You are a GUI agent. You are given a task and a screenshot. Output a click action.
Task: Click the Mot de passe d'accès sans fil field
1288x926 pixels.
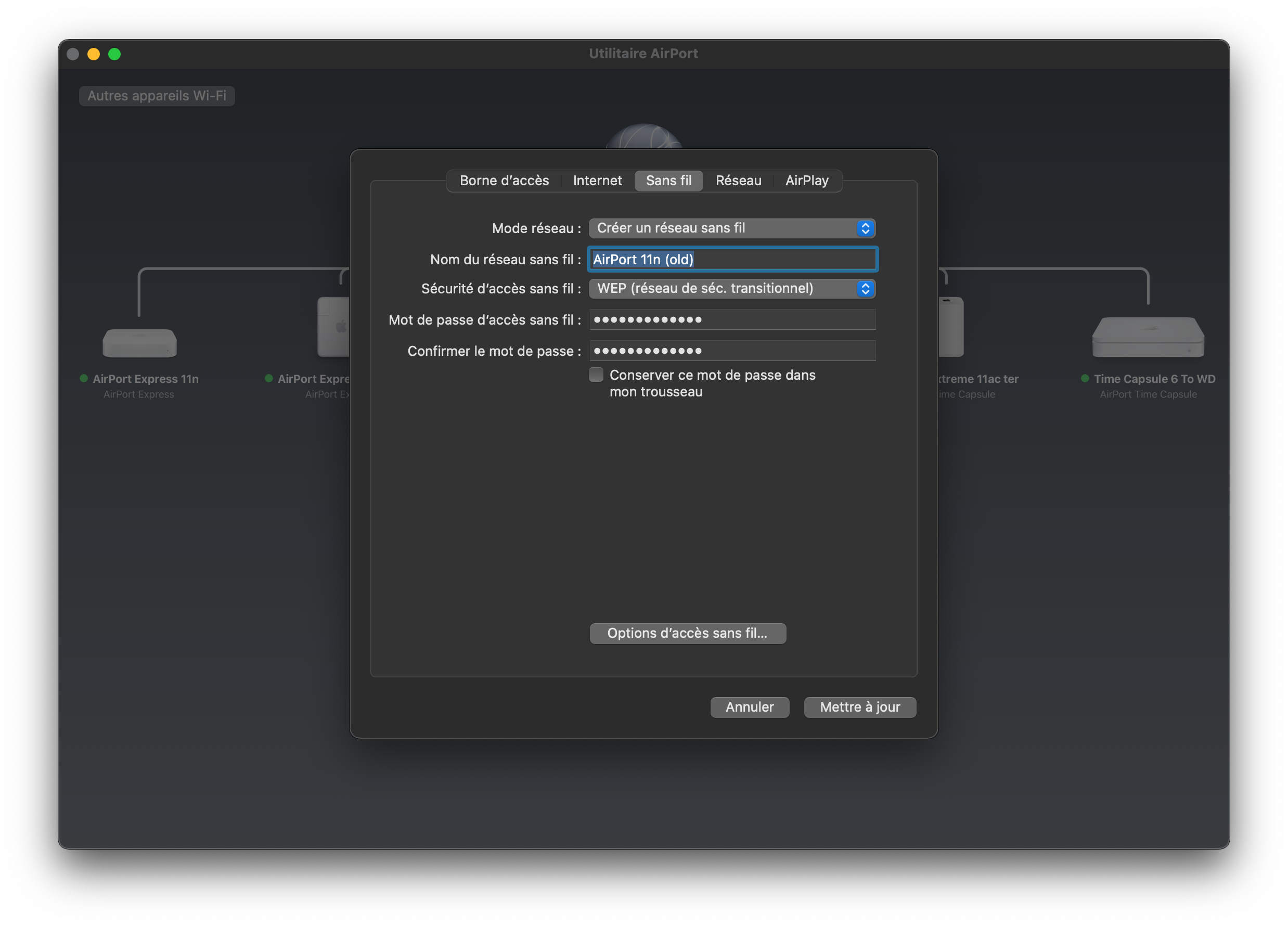(x=732, y=320)
